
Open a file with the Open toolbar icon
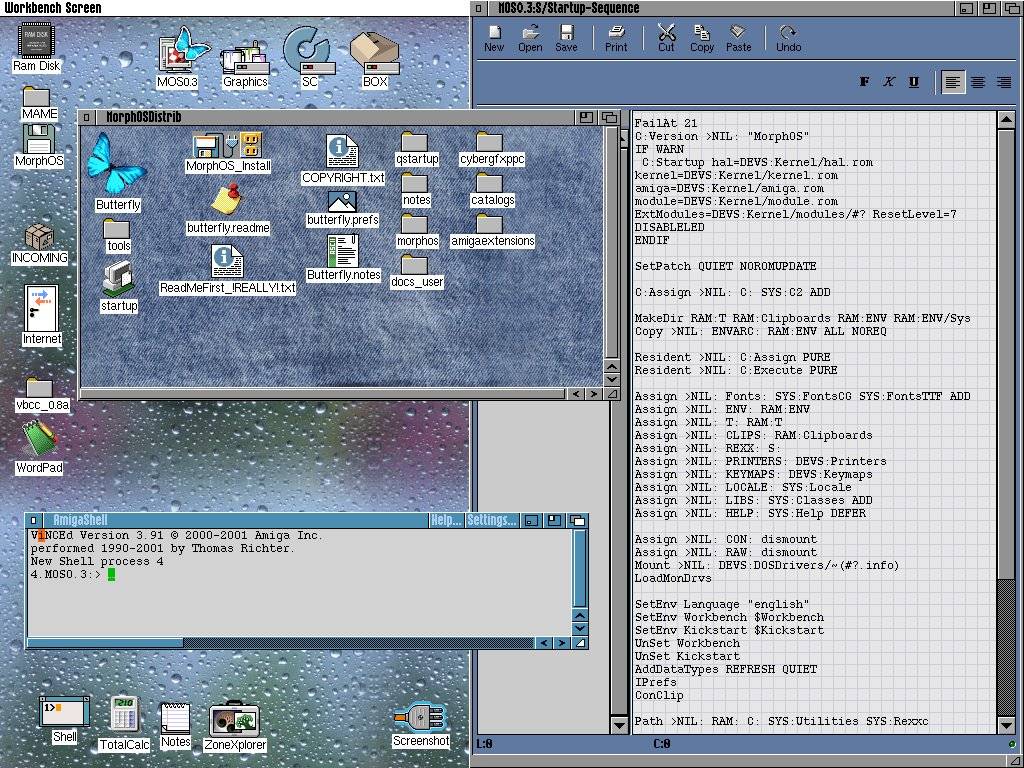point(530,38)
